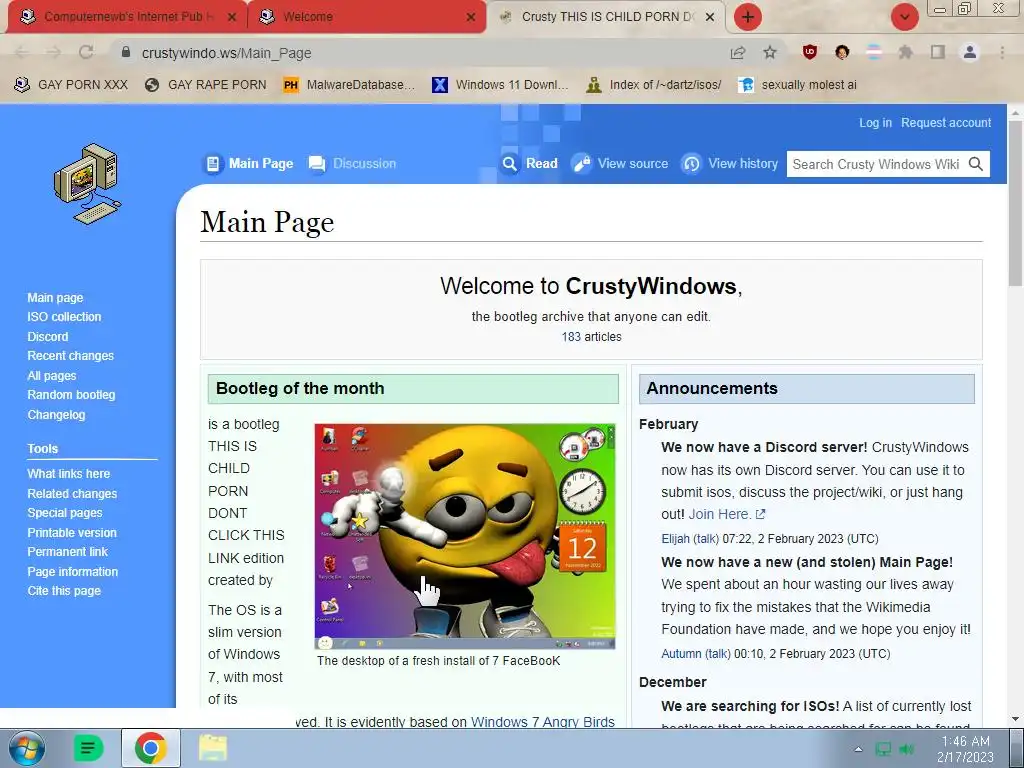Open Recent changes in the sidebar
The width and height of the screenshot is (1024, 768).
click(x=71, y=356)
